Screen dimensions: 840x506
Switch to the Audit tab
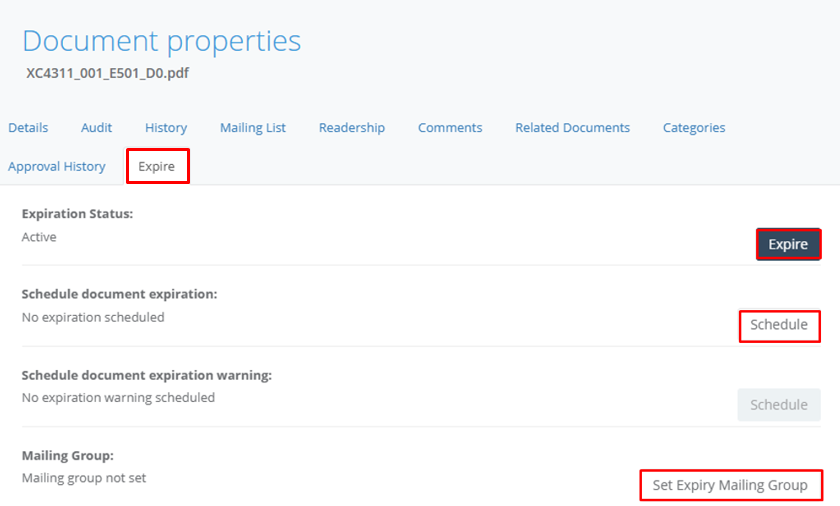click(96, 127)
